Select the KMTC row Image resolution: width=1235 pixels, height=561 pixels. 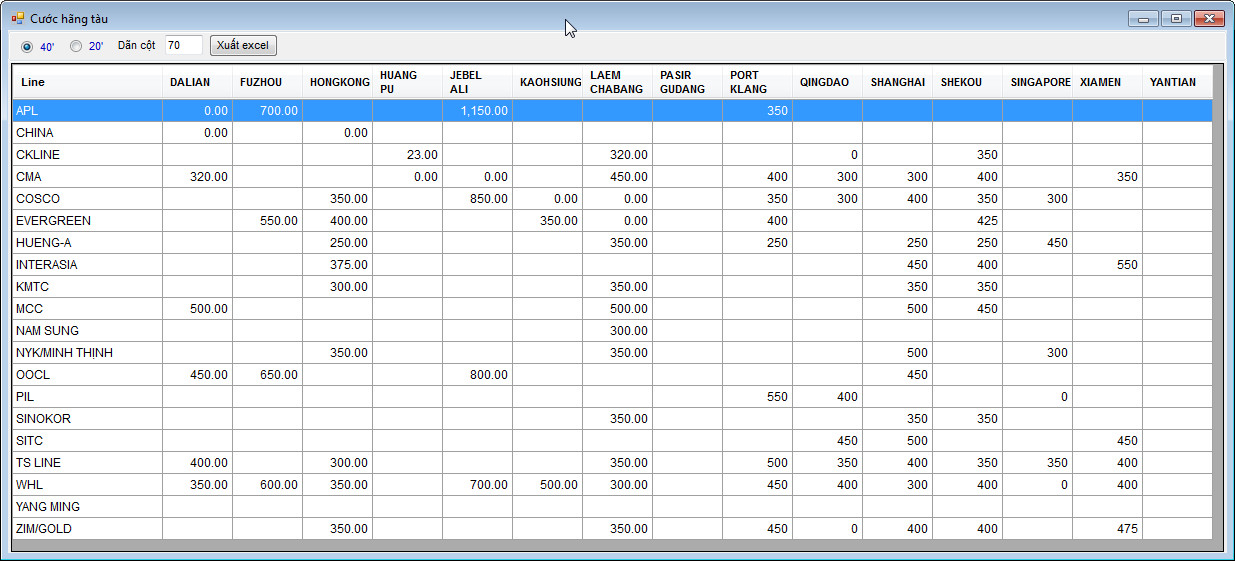click(612, 286)
